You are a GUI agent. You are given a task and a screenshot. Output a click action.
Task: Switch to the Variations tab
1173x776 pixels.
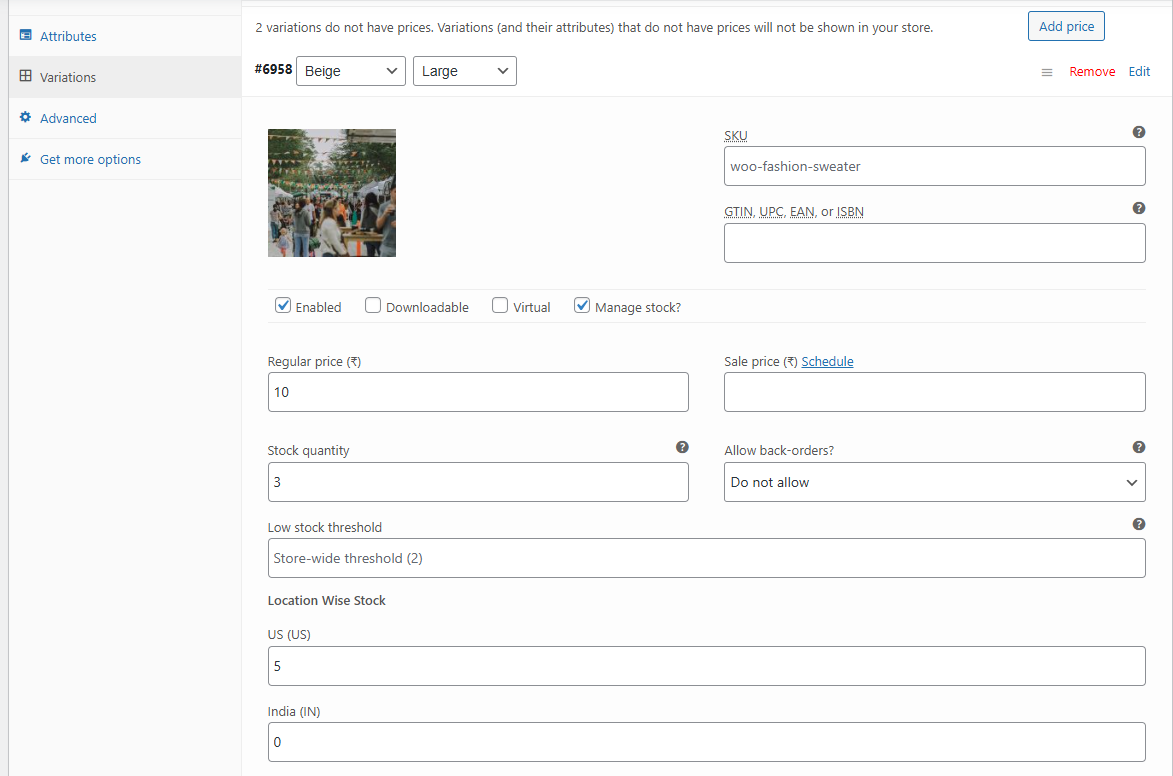68,77
